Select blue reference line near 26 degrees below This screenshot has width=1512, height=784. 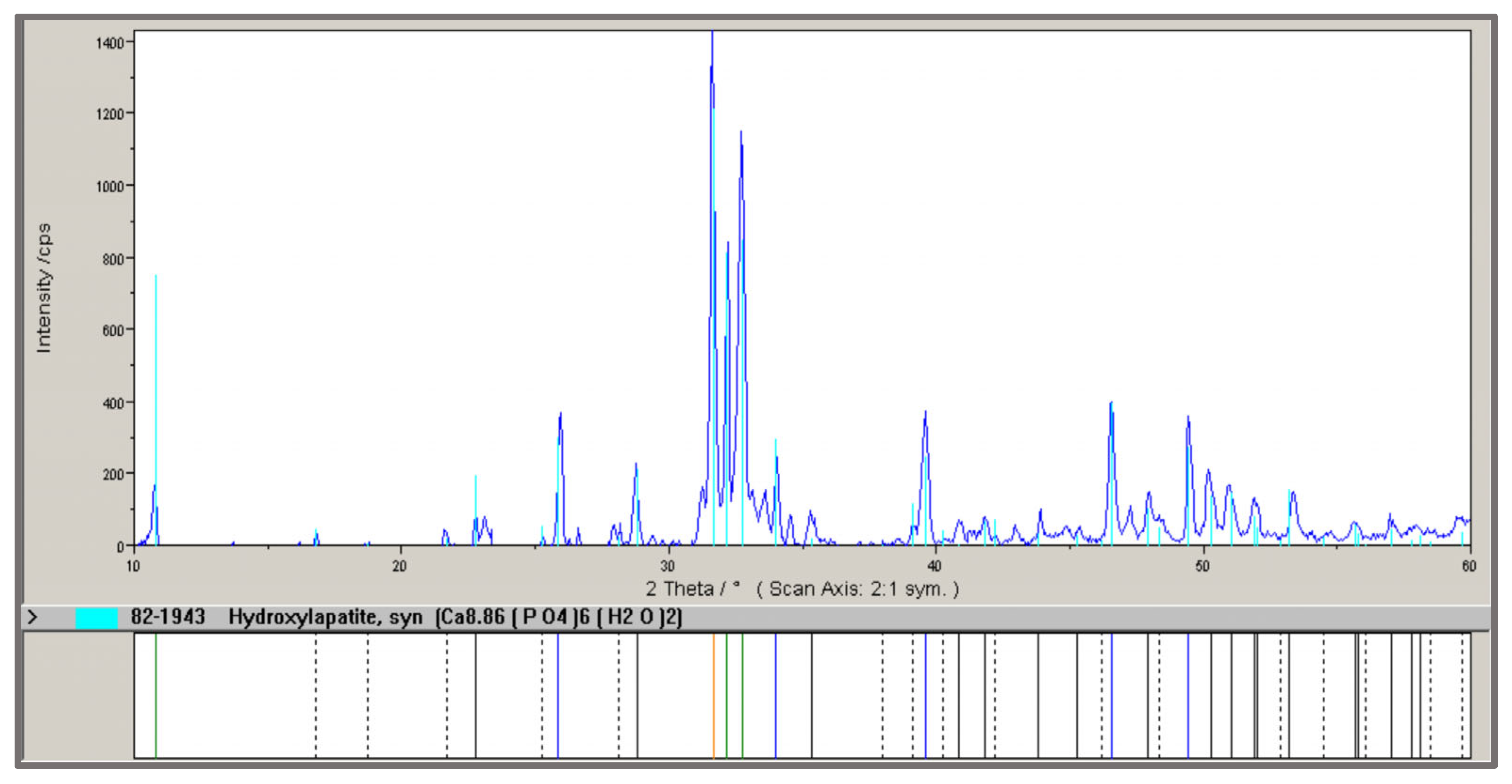coord(557,695)
